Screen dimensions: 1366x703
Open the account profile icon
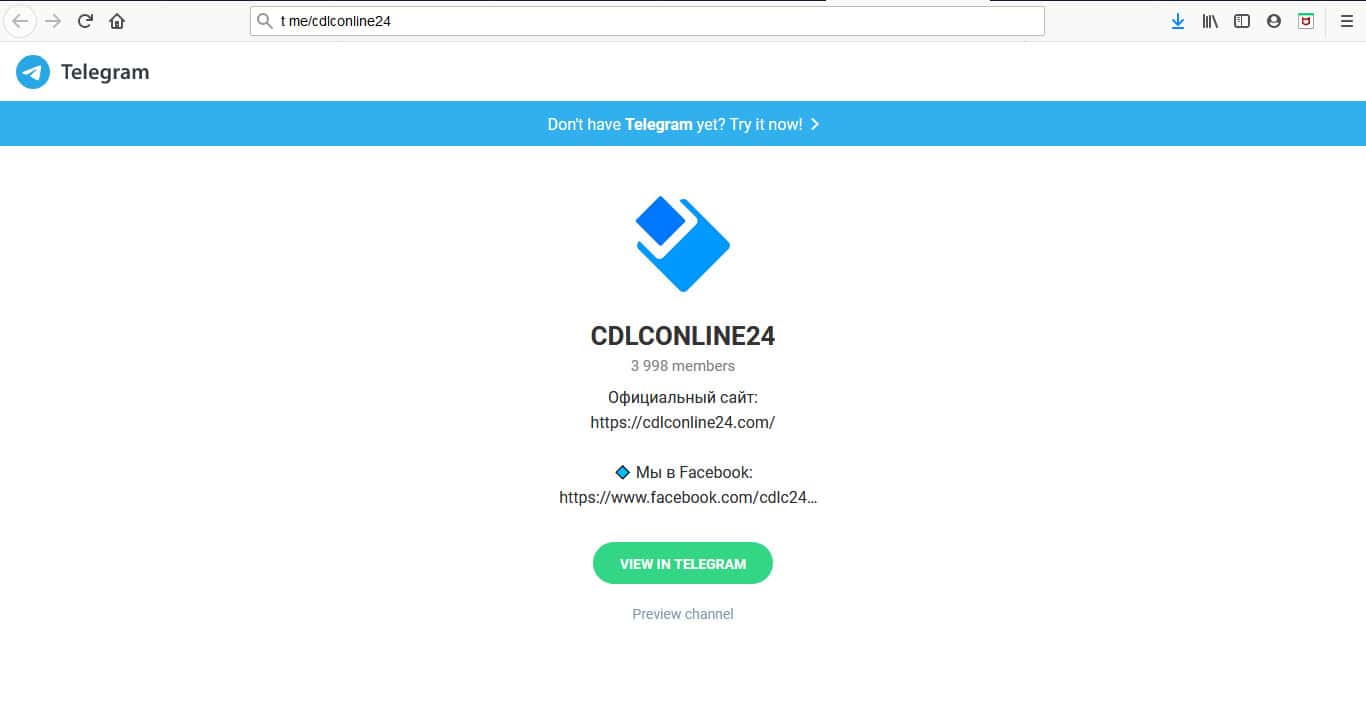1274,21
